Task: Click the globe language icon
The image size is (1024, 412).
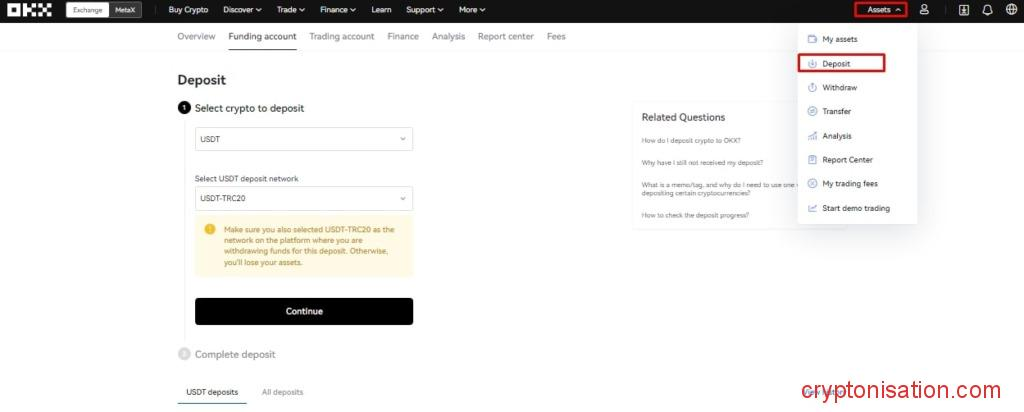Action: [1010, 10]
